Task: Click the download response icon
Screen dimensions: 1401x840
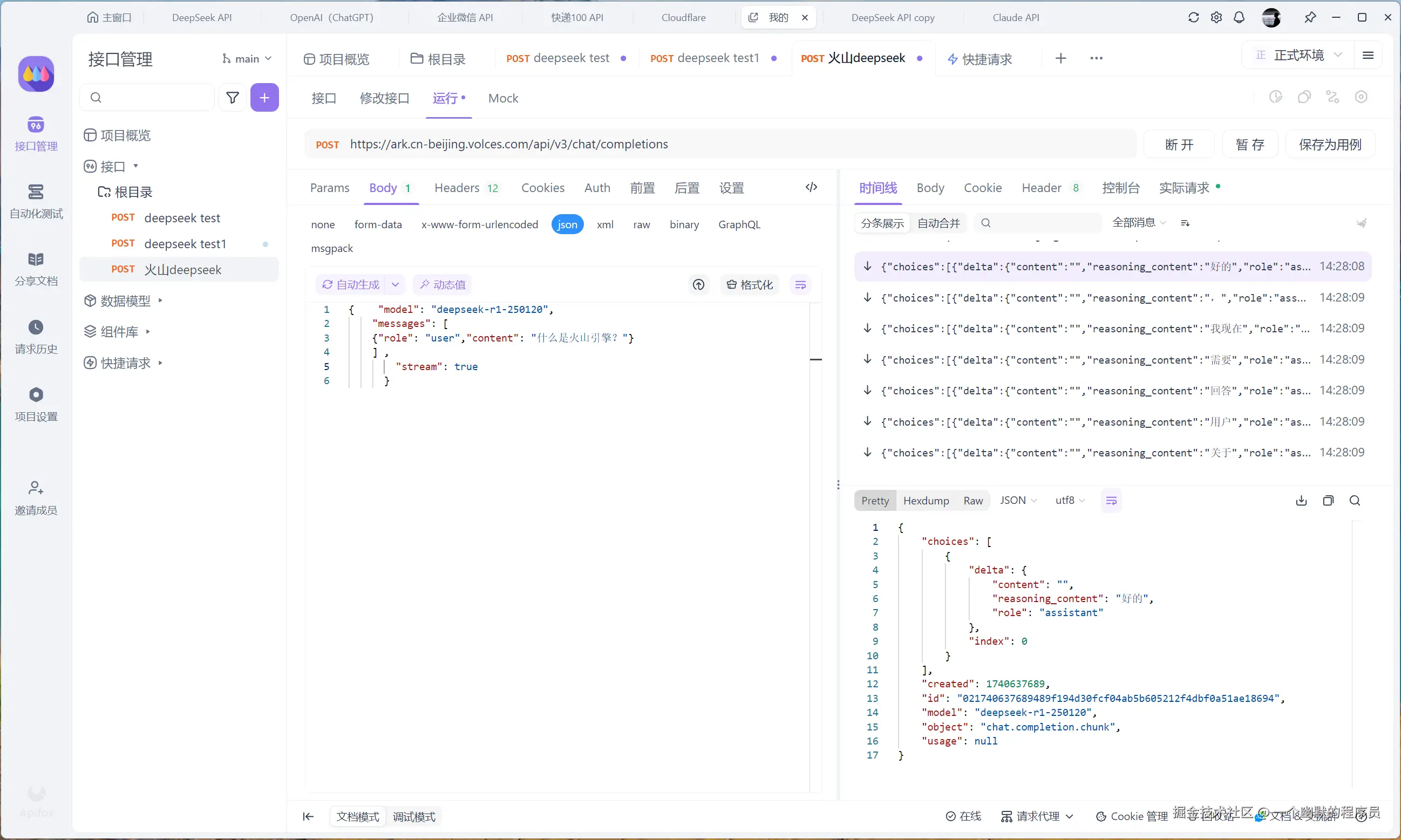Action: [x=1301, y=500]
